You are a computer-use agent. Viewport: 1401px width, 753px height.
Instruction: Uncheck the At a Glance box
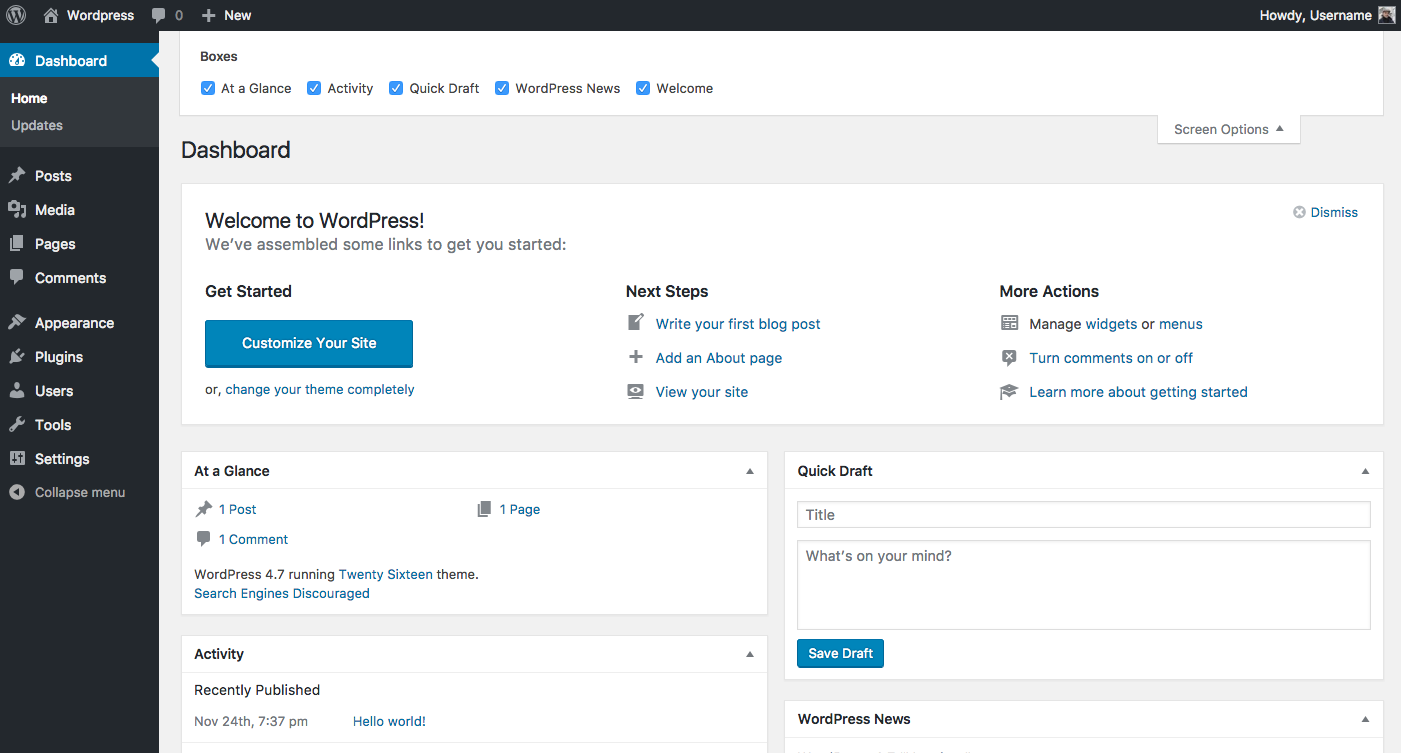(208, 88)
